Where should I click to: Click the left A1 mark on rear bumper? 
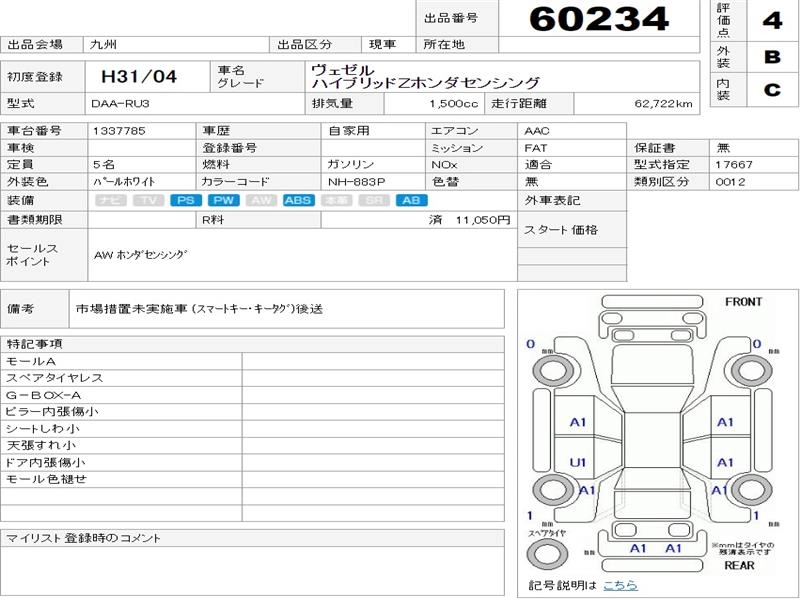pyautogui.click(x=638, y=548)
